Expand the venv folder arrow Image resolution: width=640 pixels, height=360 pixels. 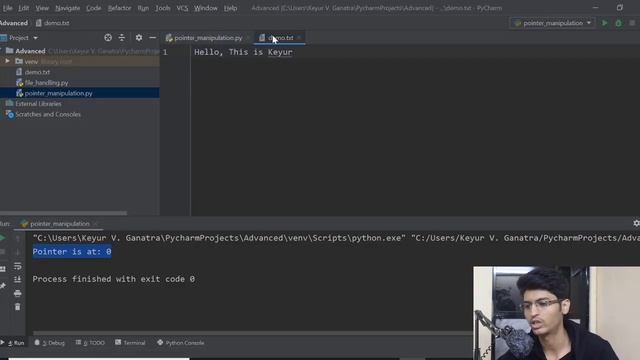coord(7,61)
